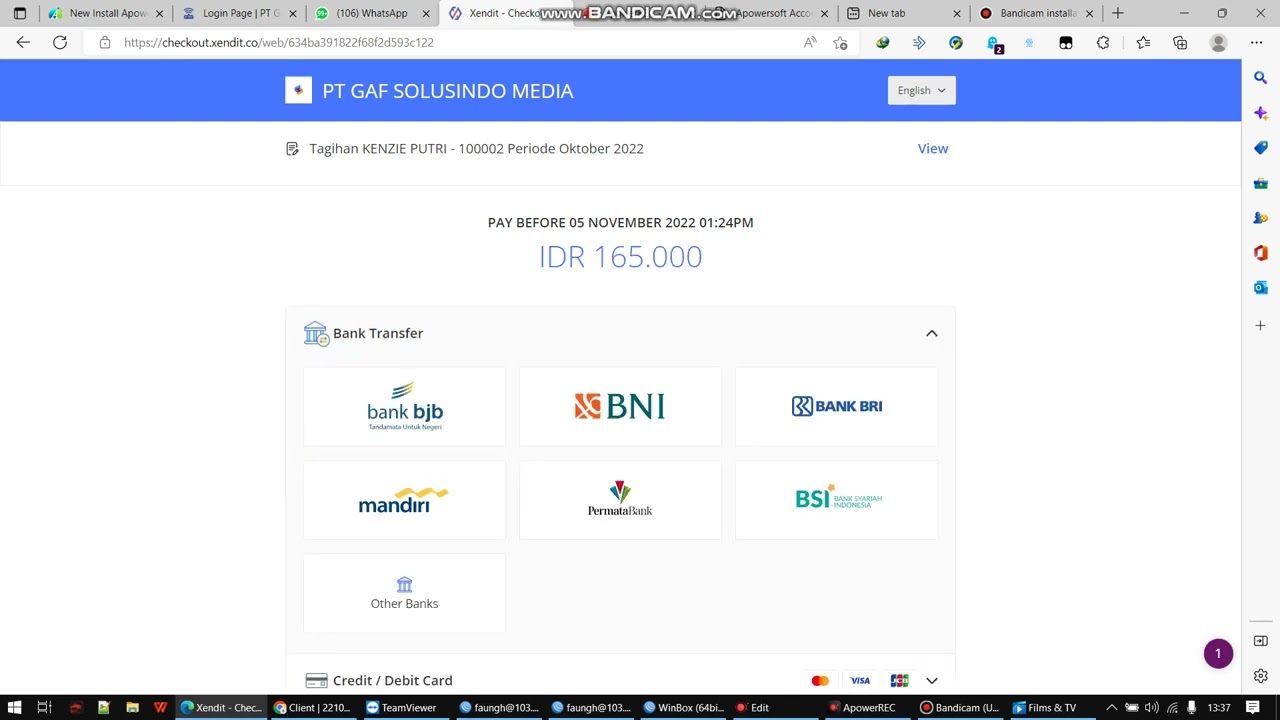Open the sidebar Office icon
The image size is (1280, 720).
click(x=1261, y=253)
